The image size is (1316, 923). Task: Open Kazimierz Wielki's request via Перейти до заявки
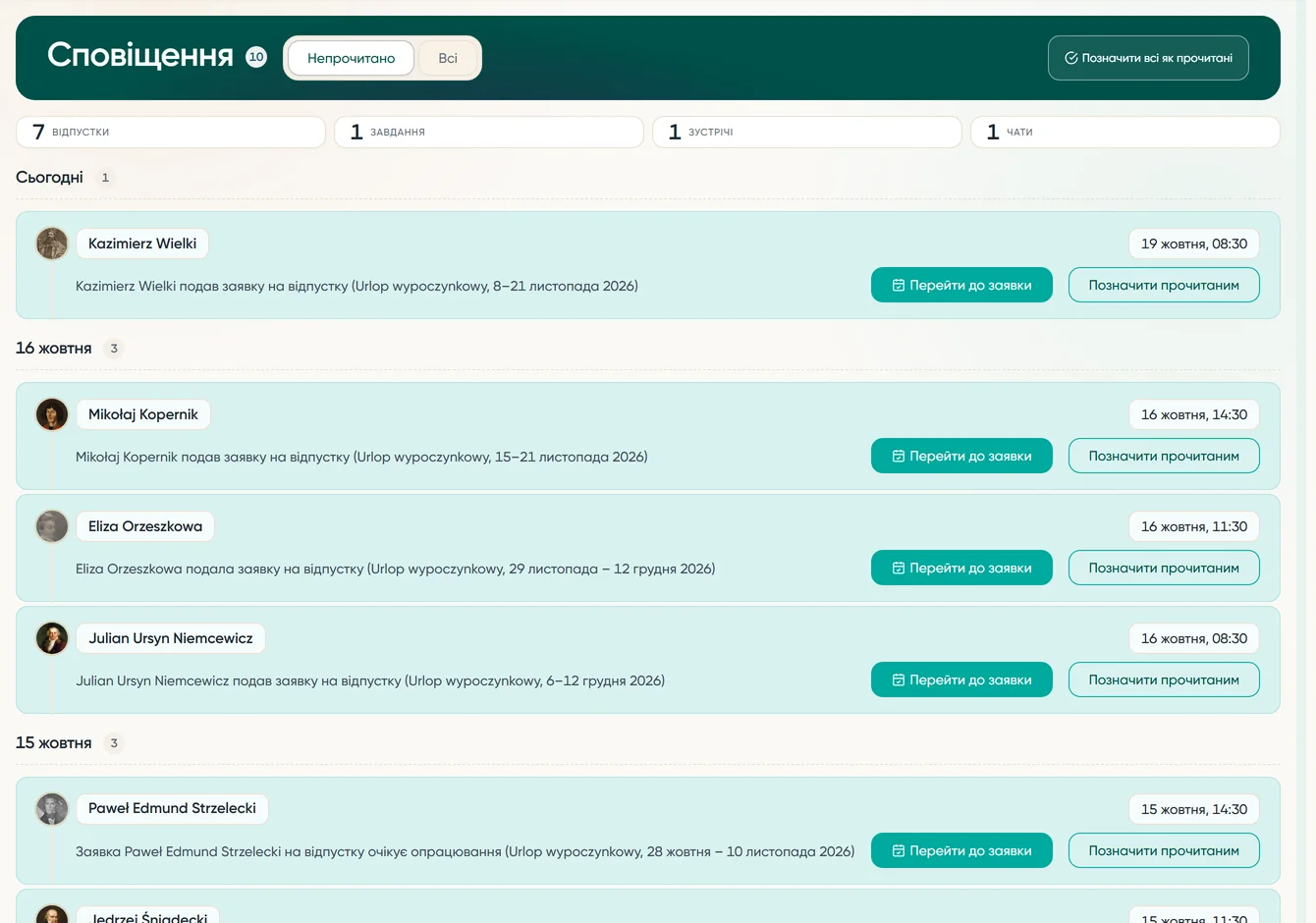point(961,285)
